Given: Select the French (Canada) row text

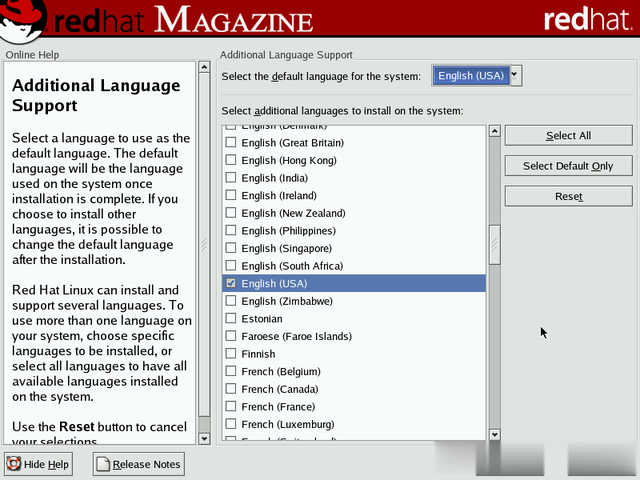Looking at the screenshot, I should [x=280, y=389].
